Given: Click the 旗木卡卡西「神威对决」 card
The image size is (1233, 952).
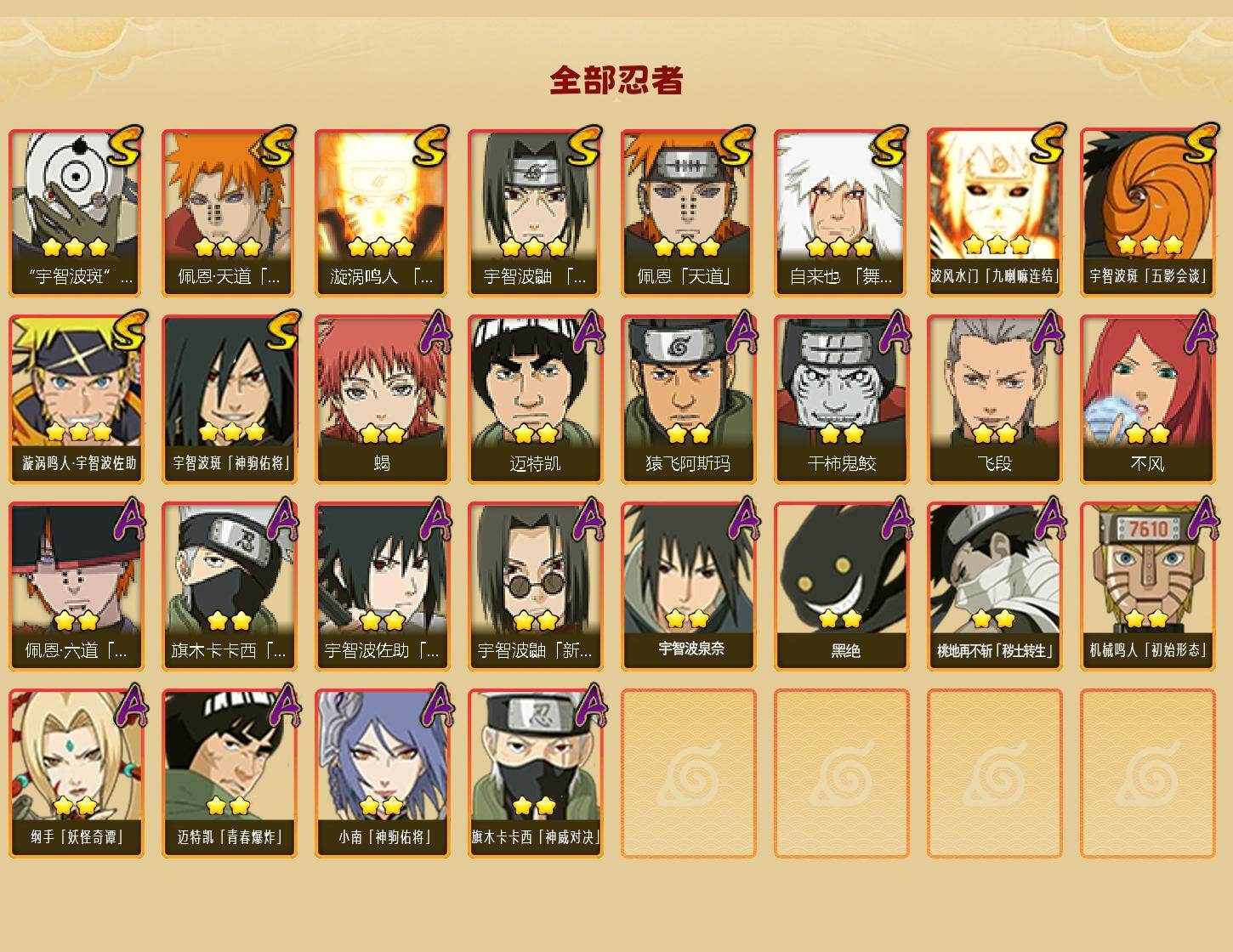Looking at the screenshot, I should [x=535, y=773].
